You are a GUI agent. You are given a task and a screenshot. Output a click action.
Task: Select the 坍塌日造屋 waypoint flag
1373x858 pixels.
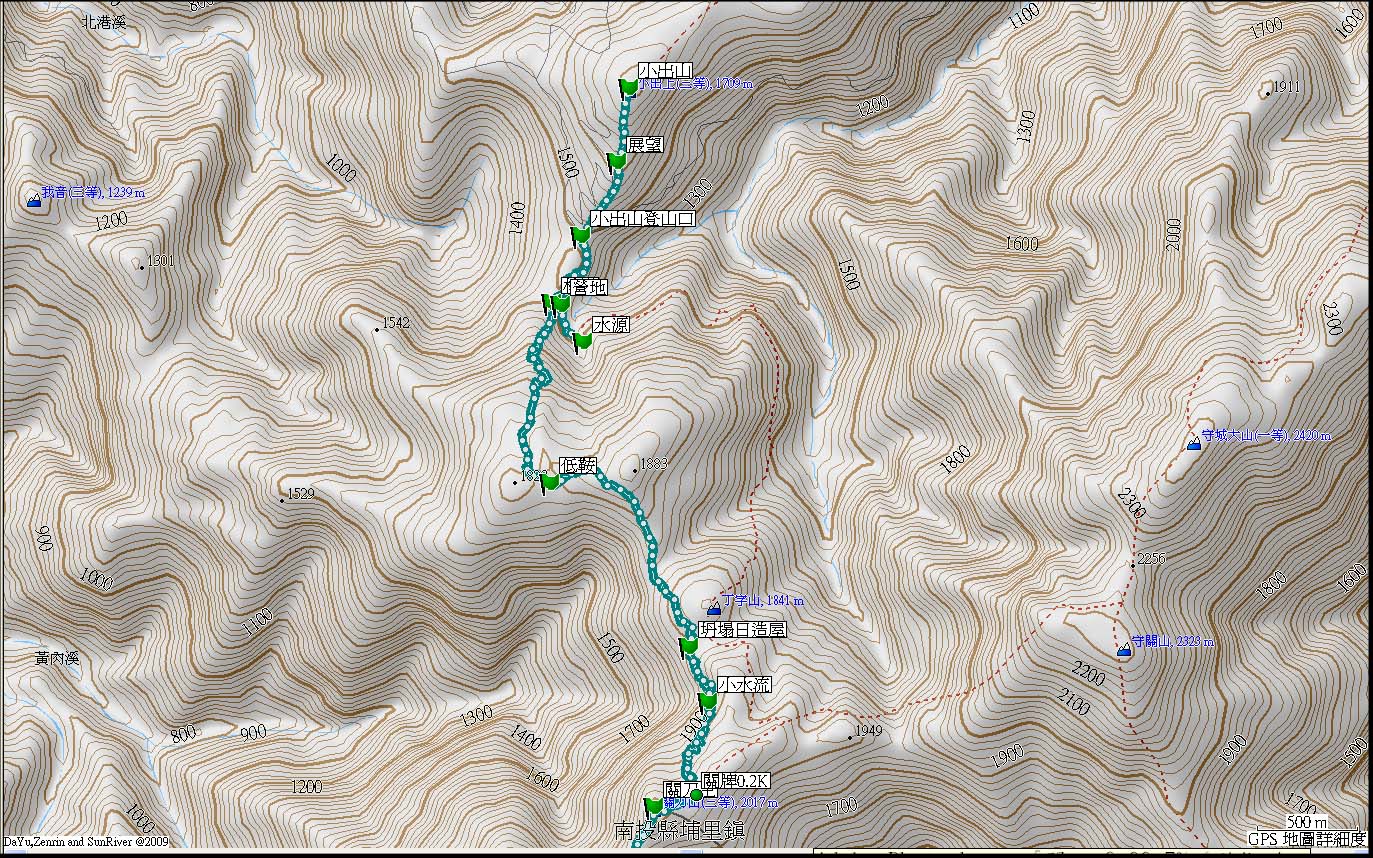[688, 647]
